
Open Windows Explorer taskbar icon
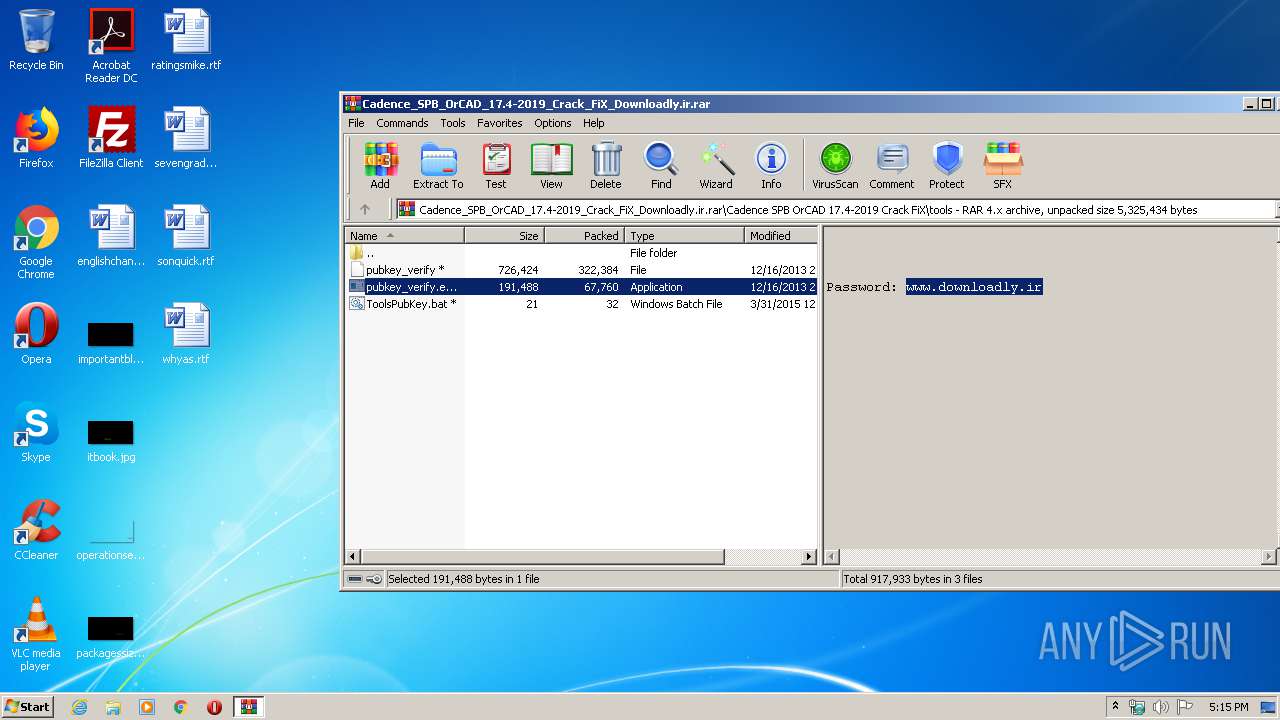[x=113, y=707]
